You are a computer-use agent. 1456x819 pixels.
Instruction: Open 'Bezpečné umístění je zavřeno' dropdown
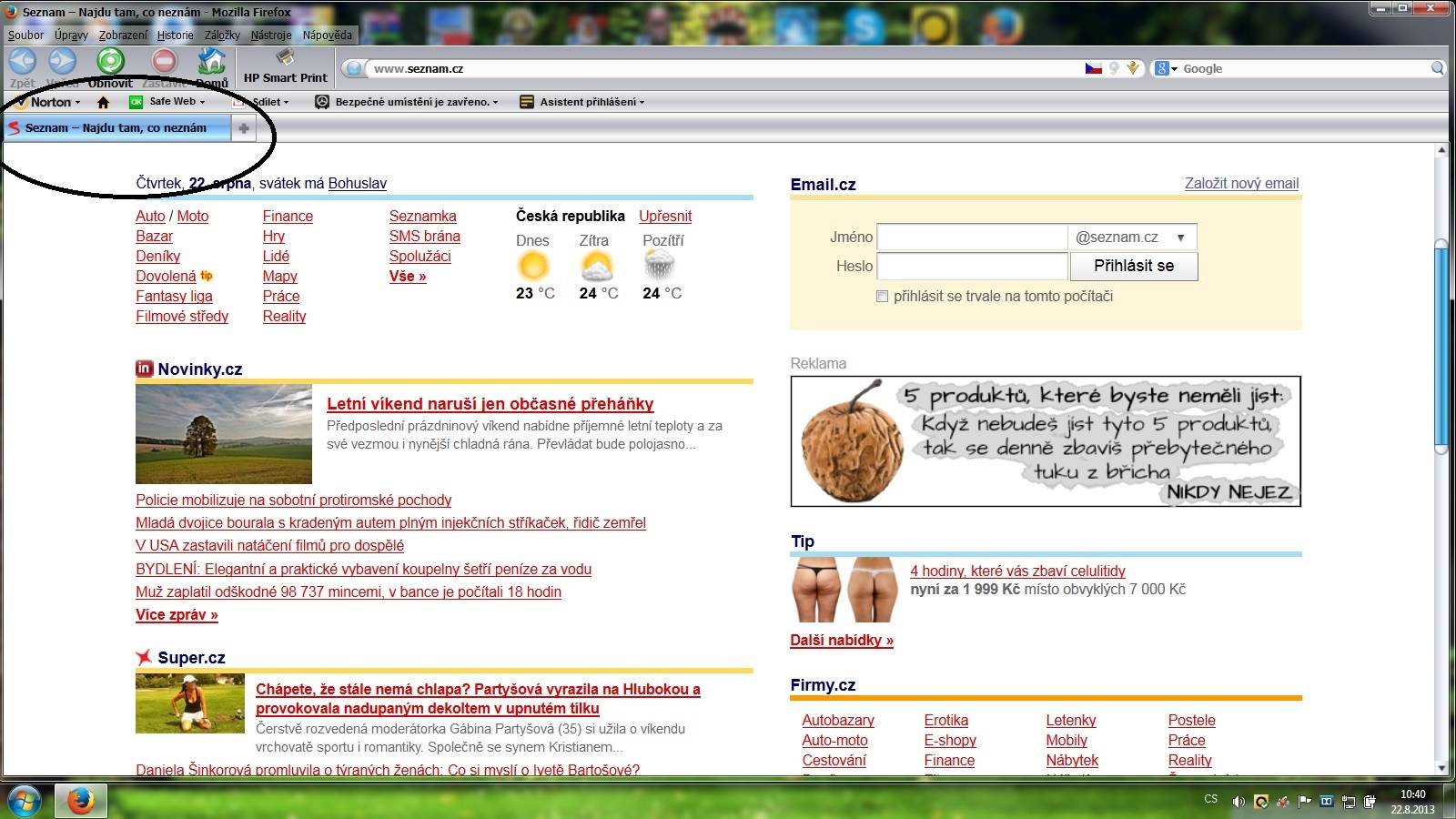[495, 102]
